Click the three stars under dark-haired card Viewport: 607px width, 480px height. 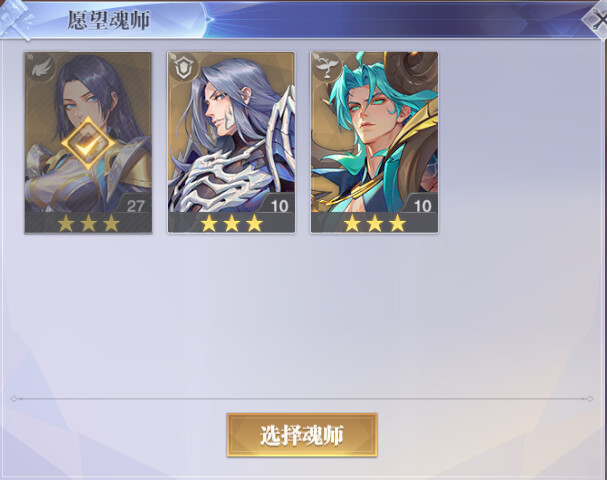(x=88, y=223)
